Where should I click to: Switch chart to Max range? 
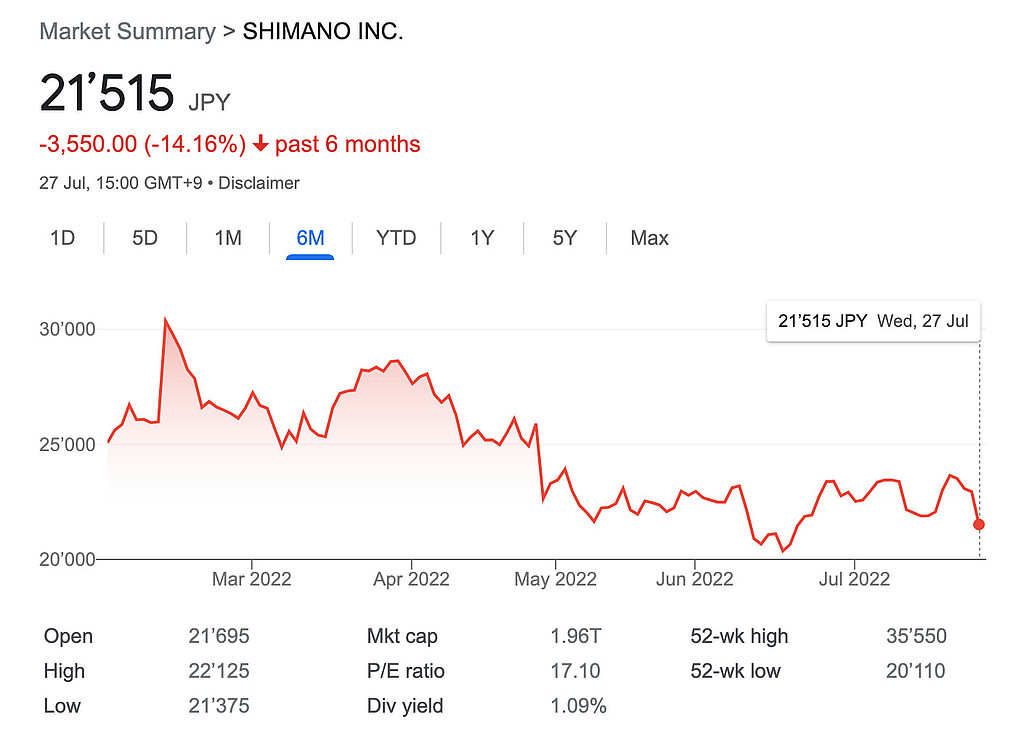(x=649, y=238)
